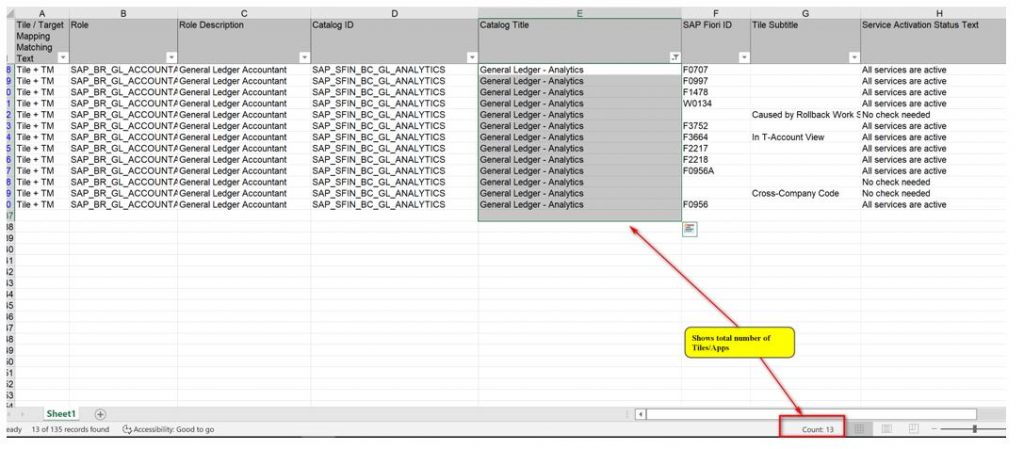Select the cell containing F1478
Viewport: 1024px width, 449px height.
pyautogui.click(x=716, y=92)
